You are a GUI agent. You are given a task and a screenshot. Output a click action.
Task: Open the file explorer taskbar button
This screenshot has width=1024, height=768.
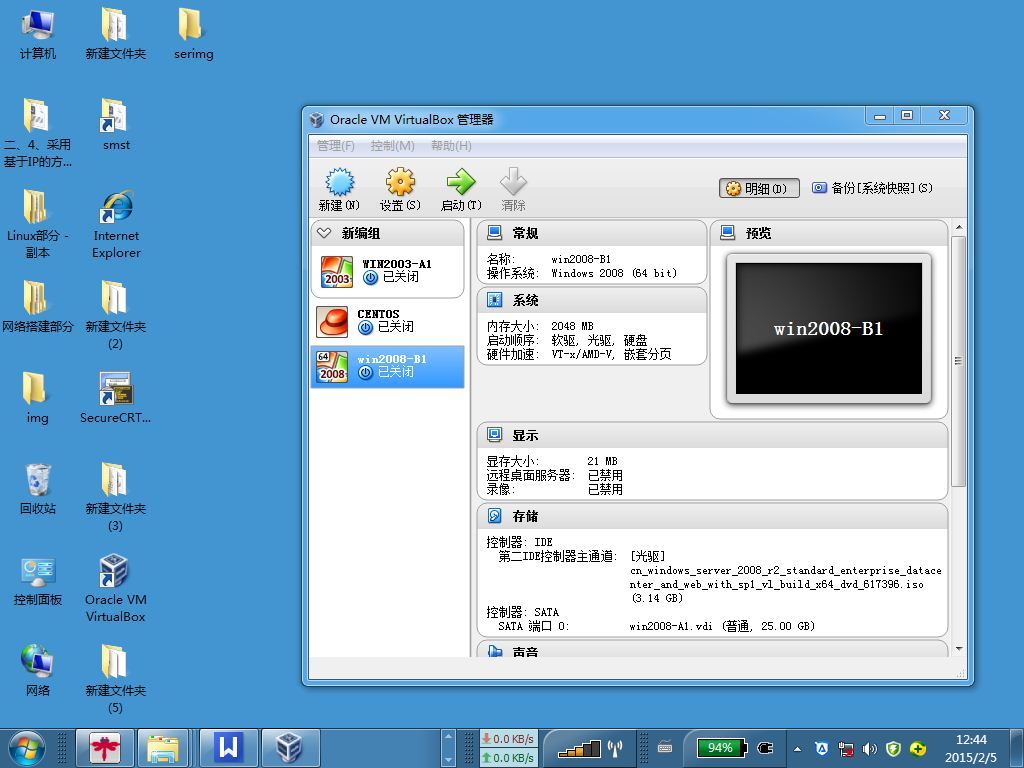pyautogui.click(x=163, y=746)
